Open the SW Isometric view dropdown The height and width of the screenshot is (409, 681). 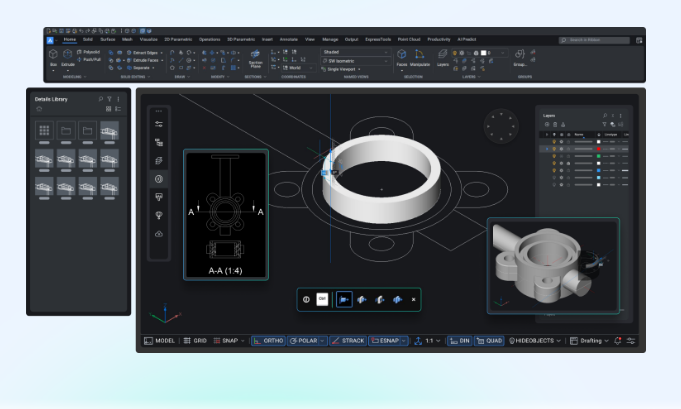[x=355, y=61]
